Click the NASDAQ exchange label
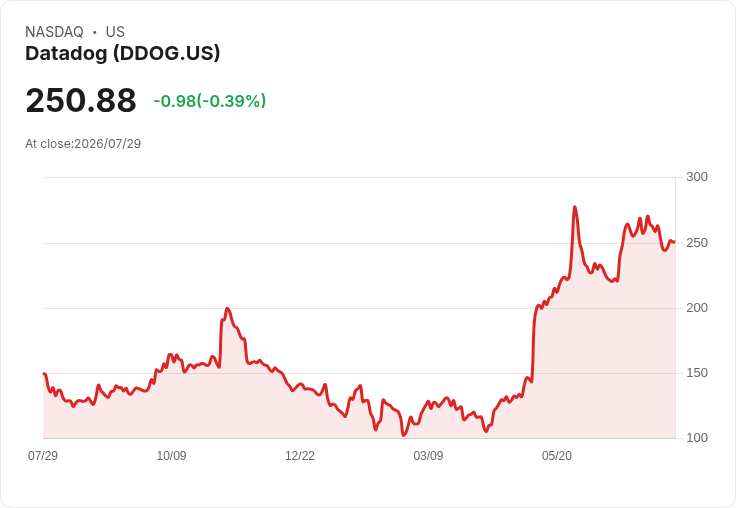Screen dimensions: 736x508 tap(54, 32)
